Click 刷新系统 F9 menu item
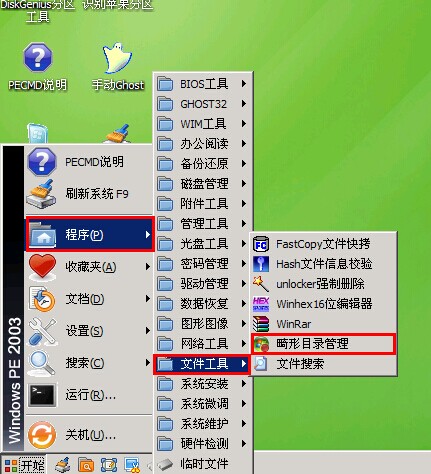 89,194
